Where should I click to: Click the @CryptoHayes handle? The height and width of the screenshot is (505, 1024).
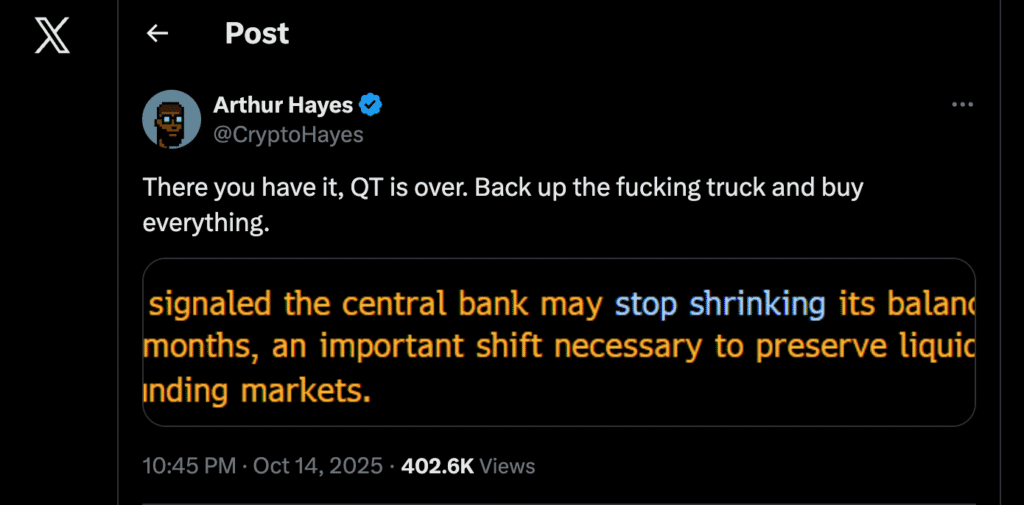288,134
